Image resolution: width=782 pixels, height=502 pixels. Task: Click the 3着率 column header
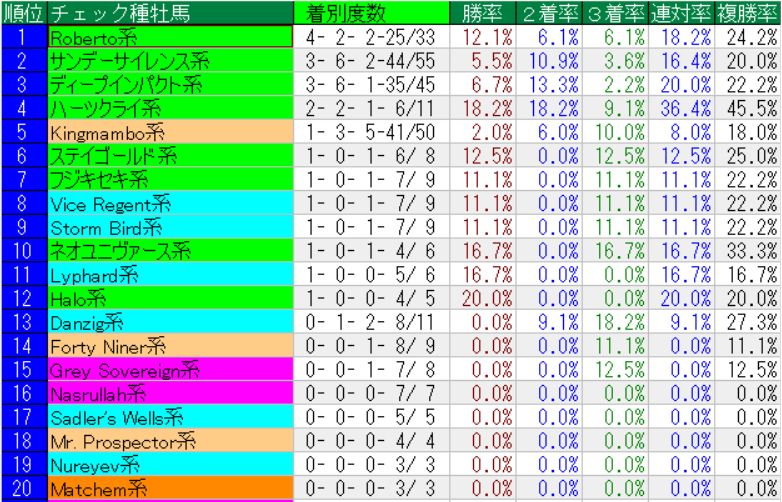615,12
